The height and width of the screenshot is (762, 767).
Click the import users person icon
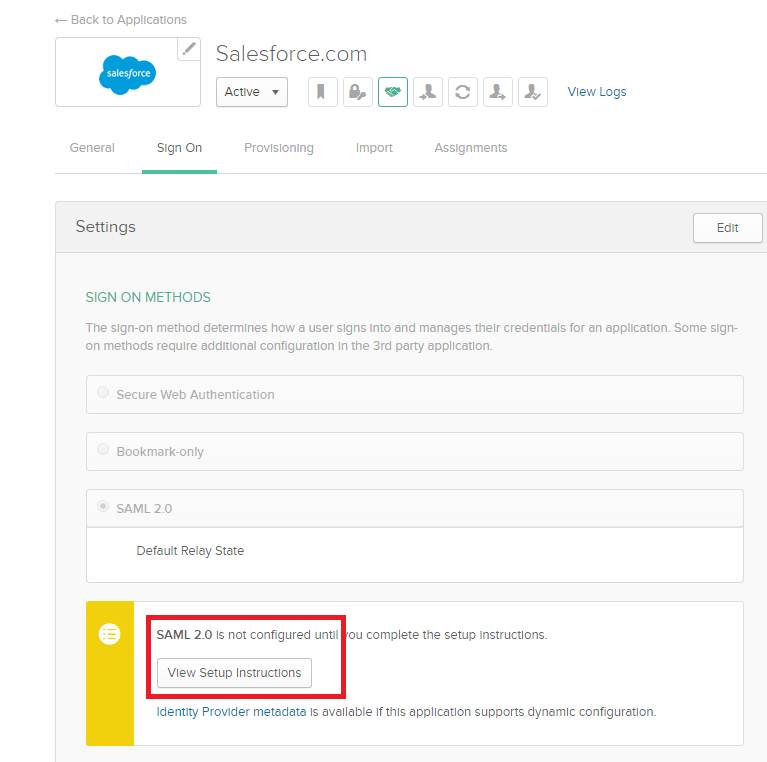(x=428, y=92)
